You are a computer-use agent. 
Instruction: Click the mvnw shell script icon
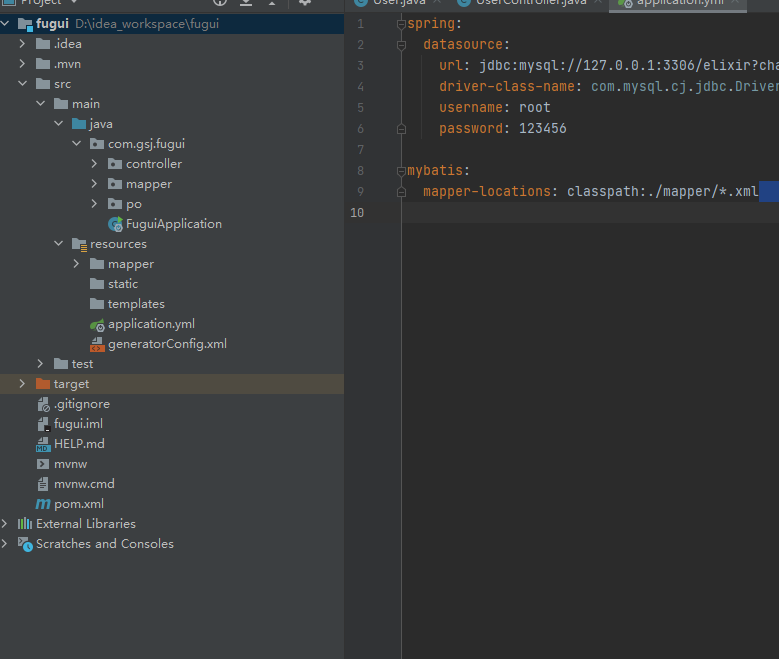(x=43, y=464)
